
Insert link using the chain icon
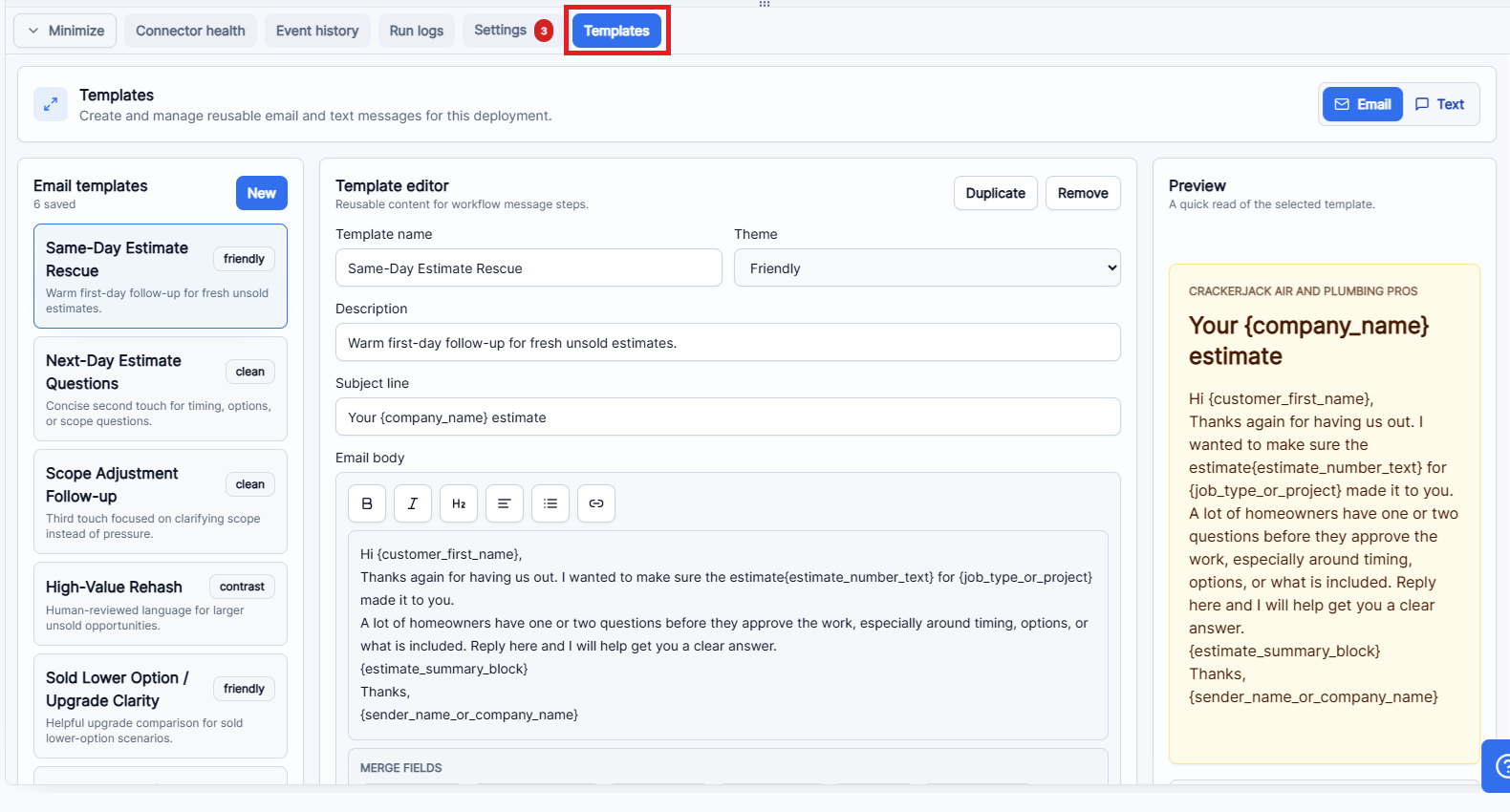tap(596, 503)
